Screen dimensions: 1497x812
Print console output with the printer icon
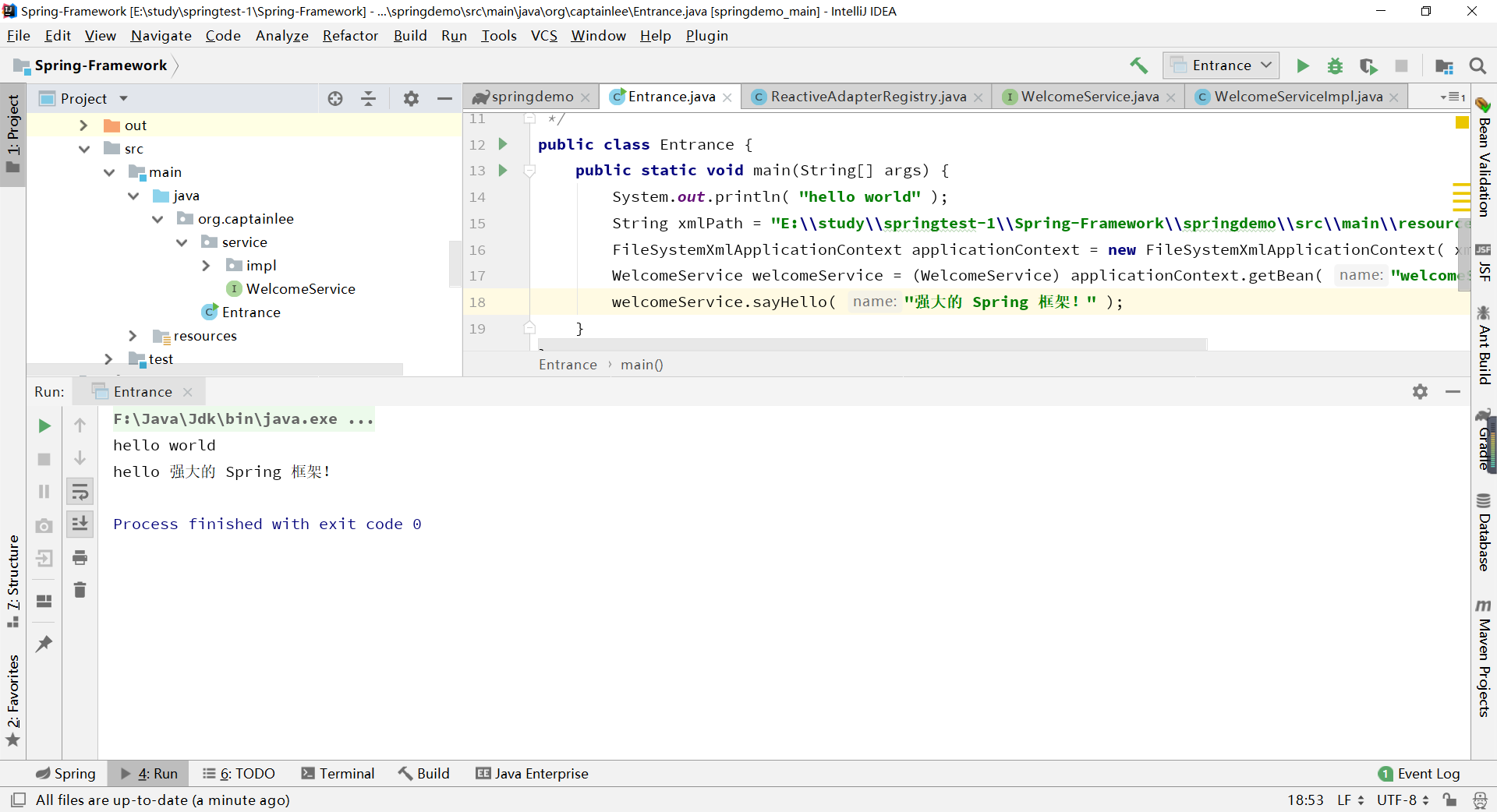[x=80, y=557]
